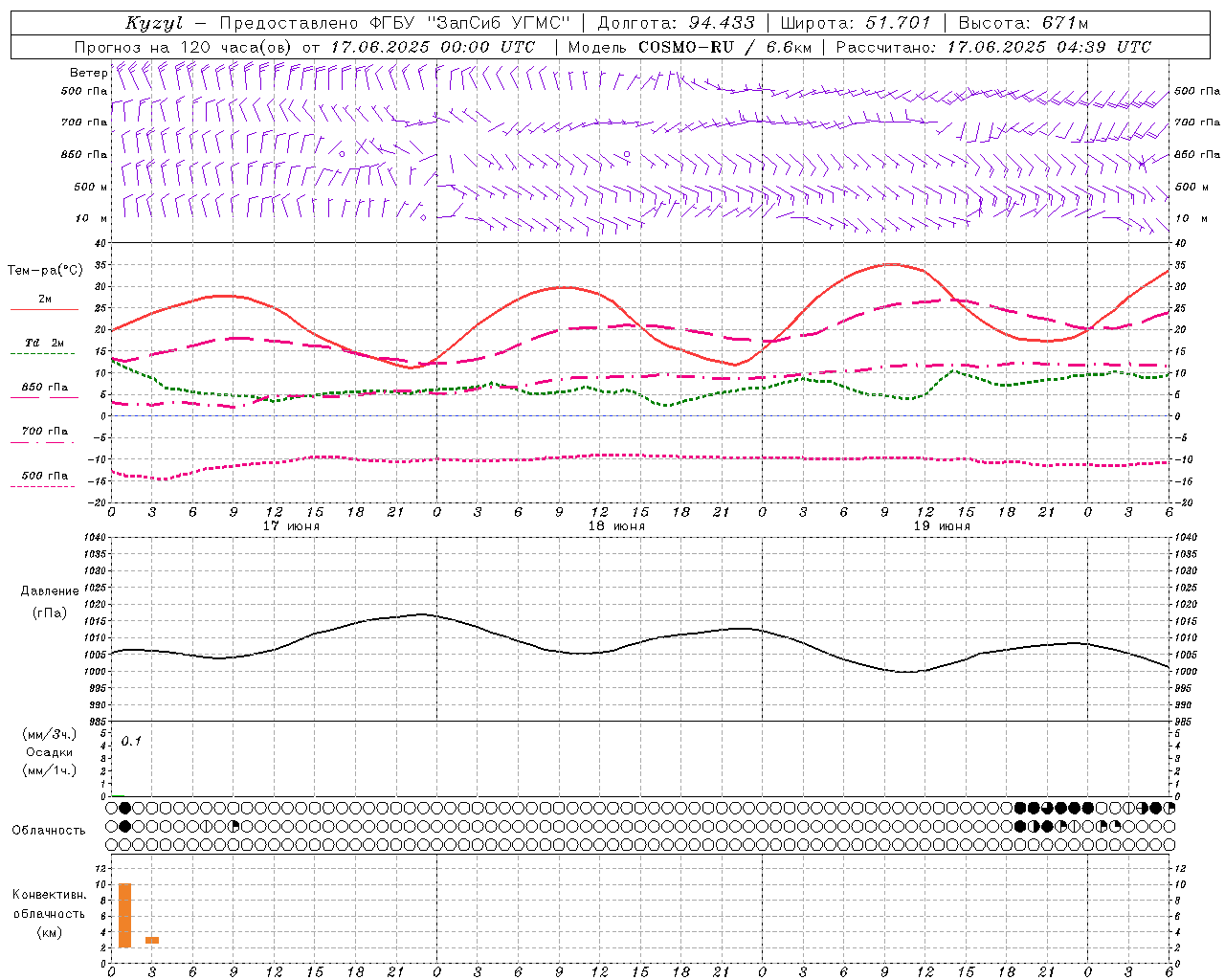Select the text Предоставлено ФГБУ "ЗапСиб УГМС"
The height and width of the screenshot is (980, 1225).
tap(395, 23)
